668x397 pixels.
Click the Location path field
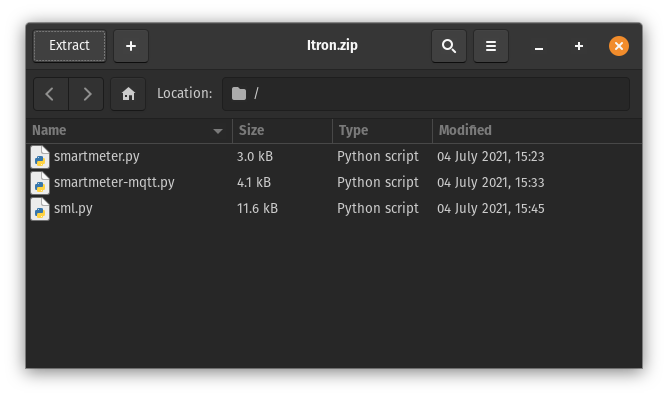(x=426, y=94)
